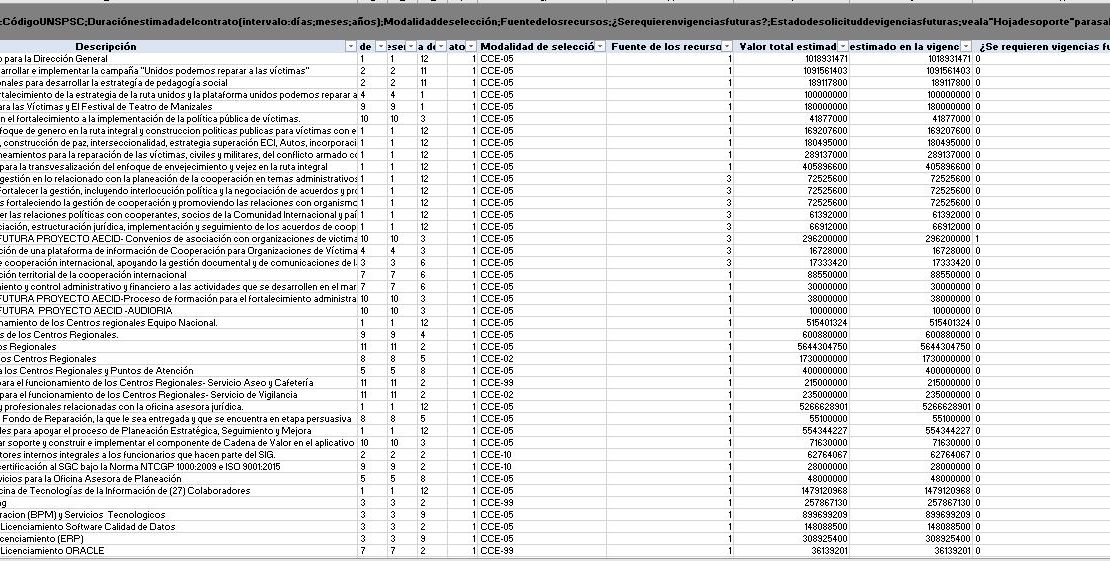Select cell about 'funcionarios que hacen parte del SIG'
Viewport: 1110px width, 561px height.
[x=178, y=455]
